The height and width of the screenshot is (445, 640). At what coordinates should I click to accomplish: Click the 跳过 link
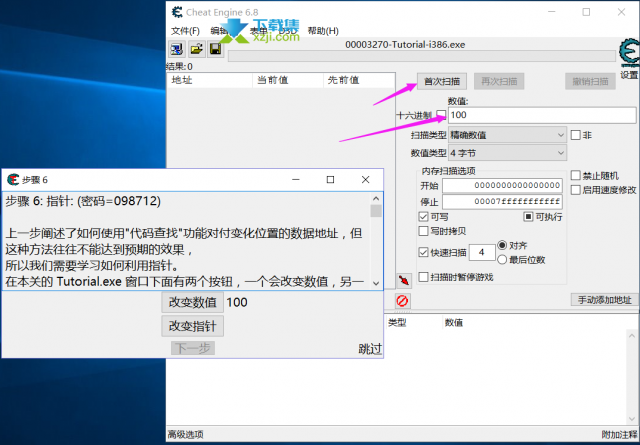click(370, 349)
